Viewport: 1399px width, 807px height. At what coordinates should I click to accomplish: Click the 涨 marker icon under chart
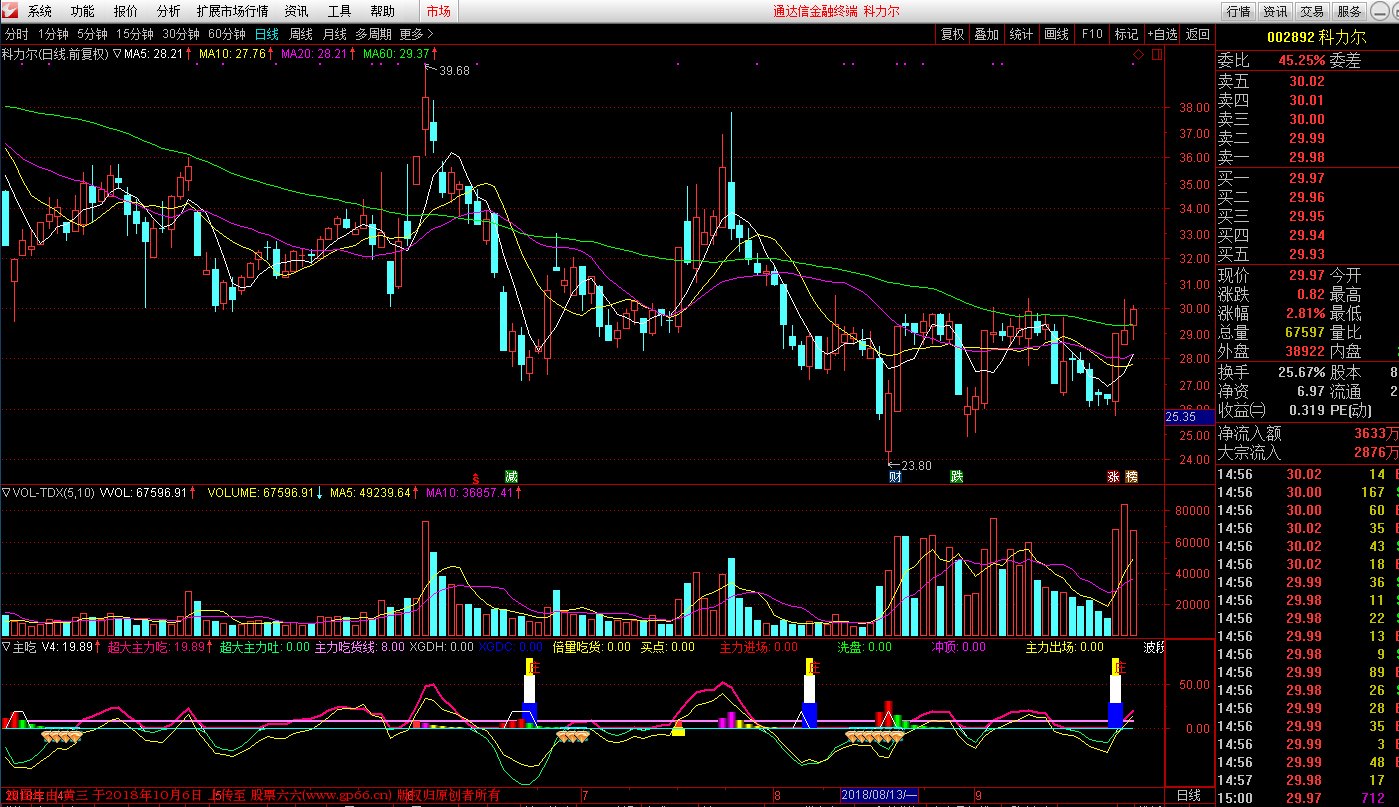pyautogui.click(x=1114, y=476)
